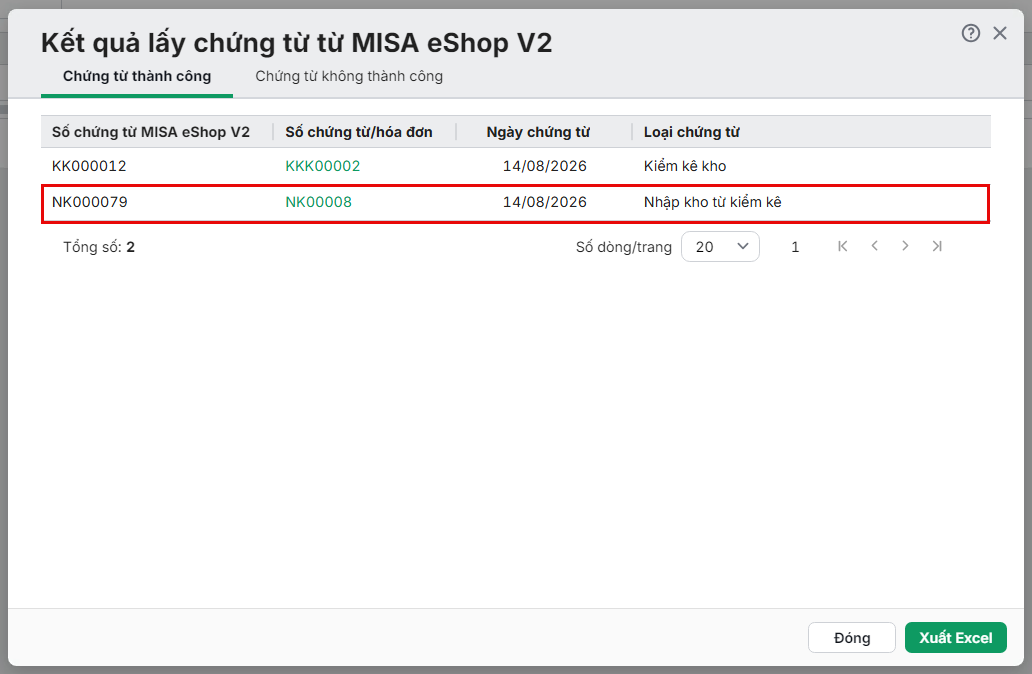
Task: Select cell KK000012
Action: (x=89, y=166)
